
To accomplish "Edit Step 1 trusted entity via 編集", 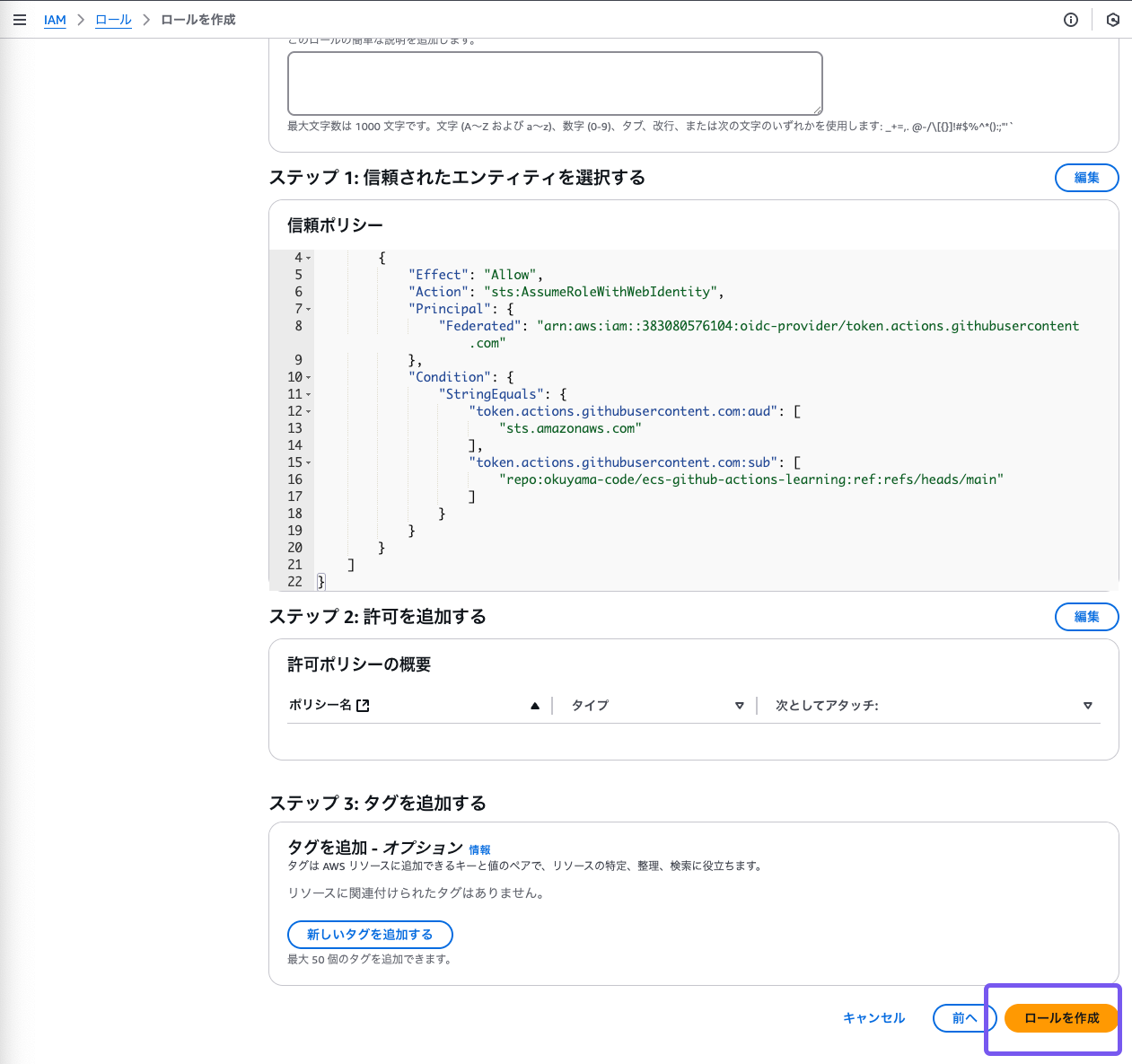I will point(1086,178).
